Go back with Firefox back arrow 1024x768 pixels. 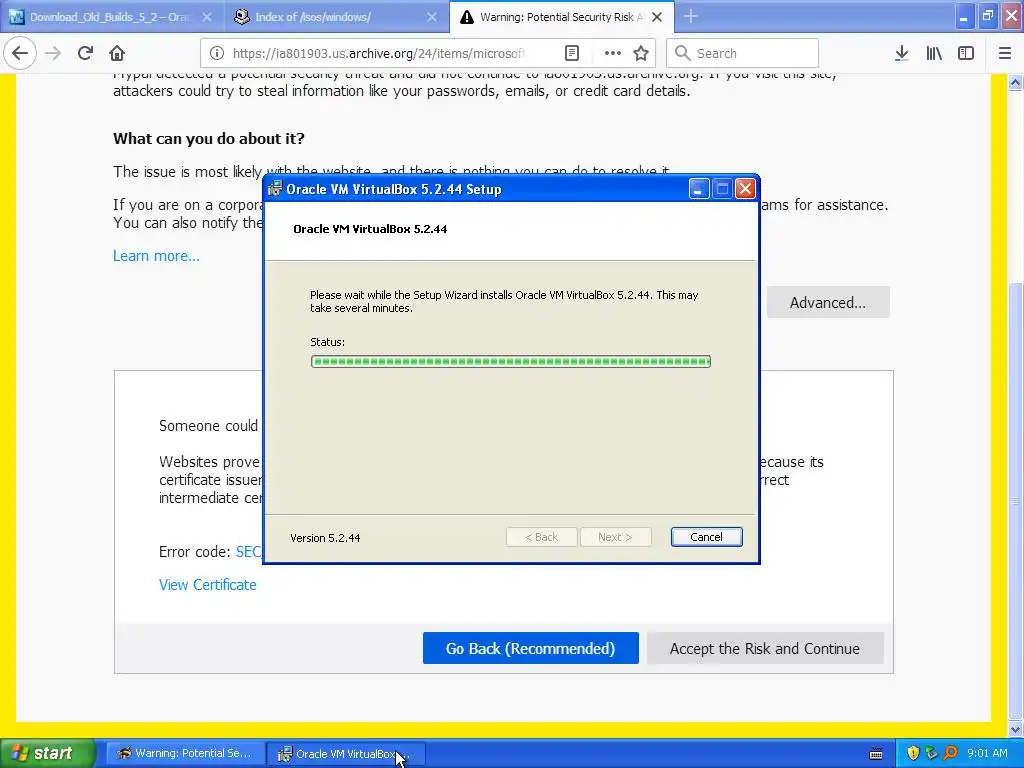(20, 53)
